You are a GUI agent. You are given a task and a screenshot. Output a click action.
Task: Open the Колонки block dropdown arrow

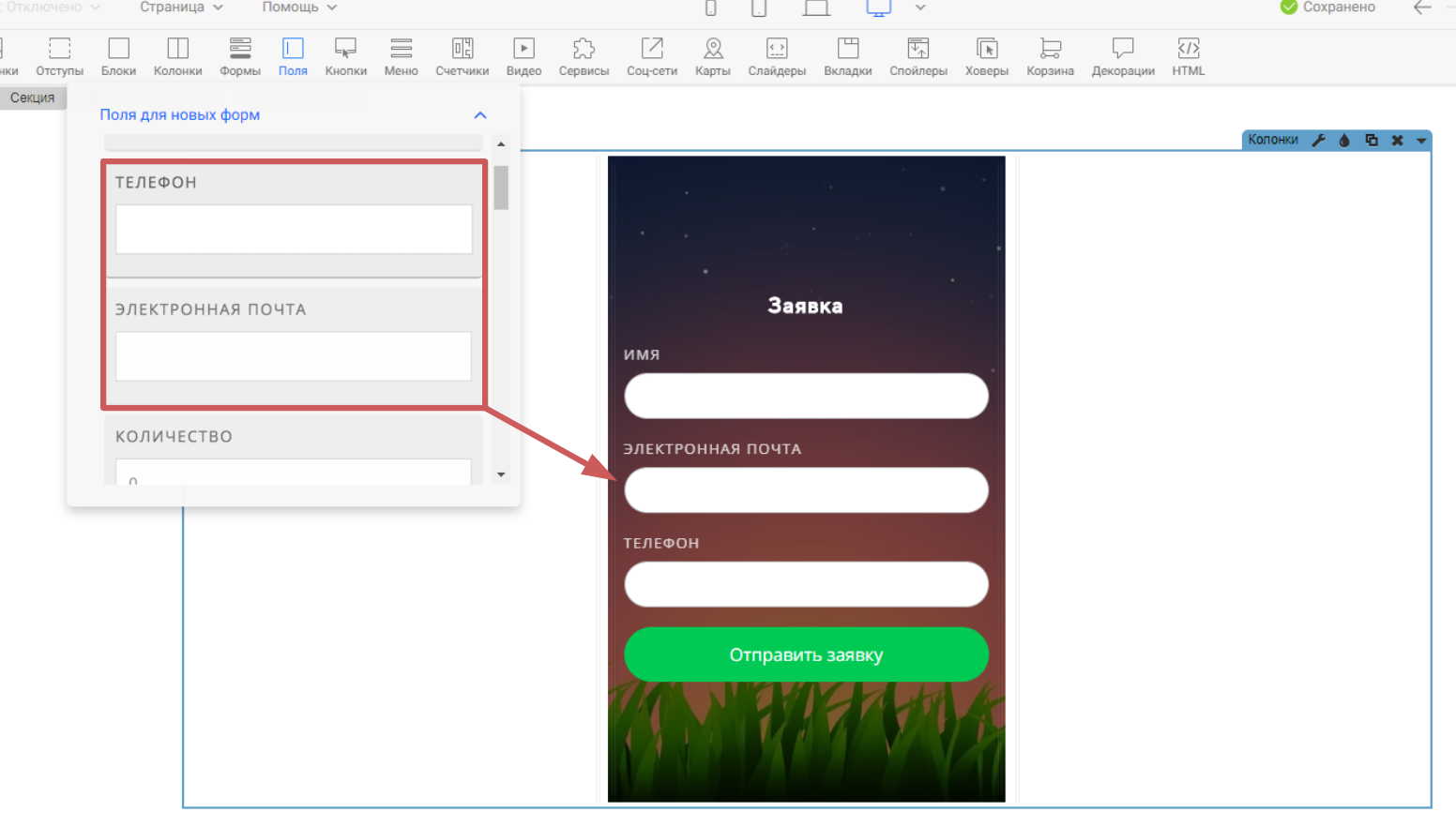1421,141
